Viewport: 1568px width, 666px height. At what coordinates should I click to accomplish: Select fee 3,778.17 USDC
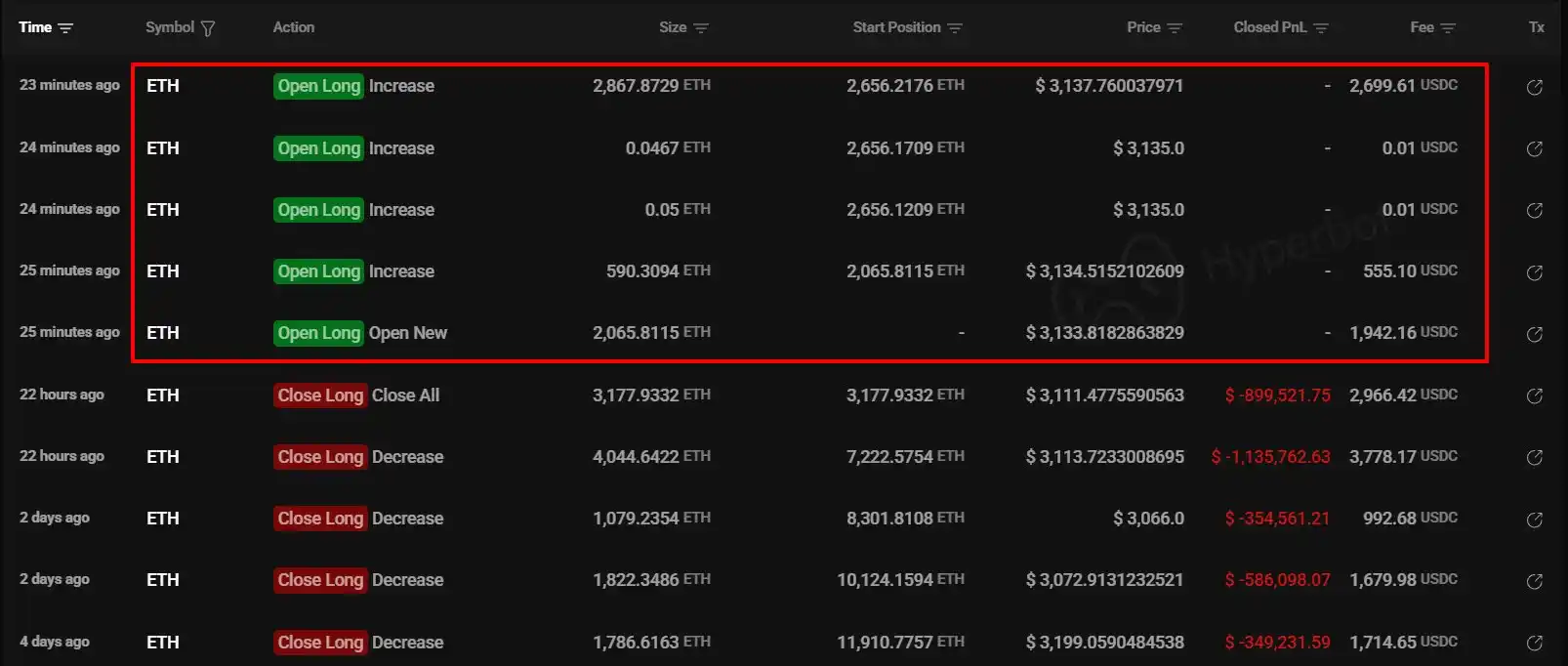[1403, 457]
